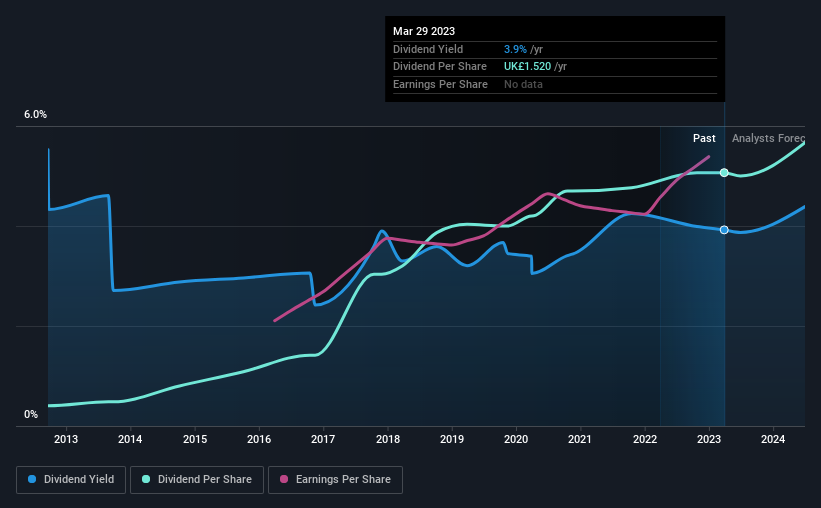Toggle the Dividend Per Share legend button
Screen dimensions: 821x508
(x=197, y=480)
